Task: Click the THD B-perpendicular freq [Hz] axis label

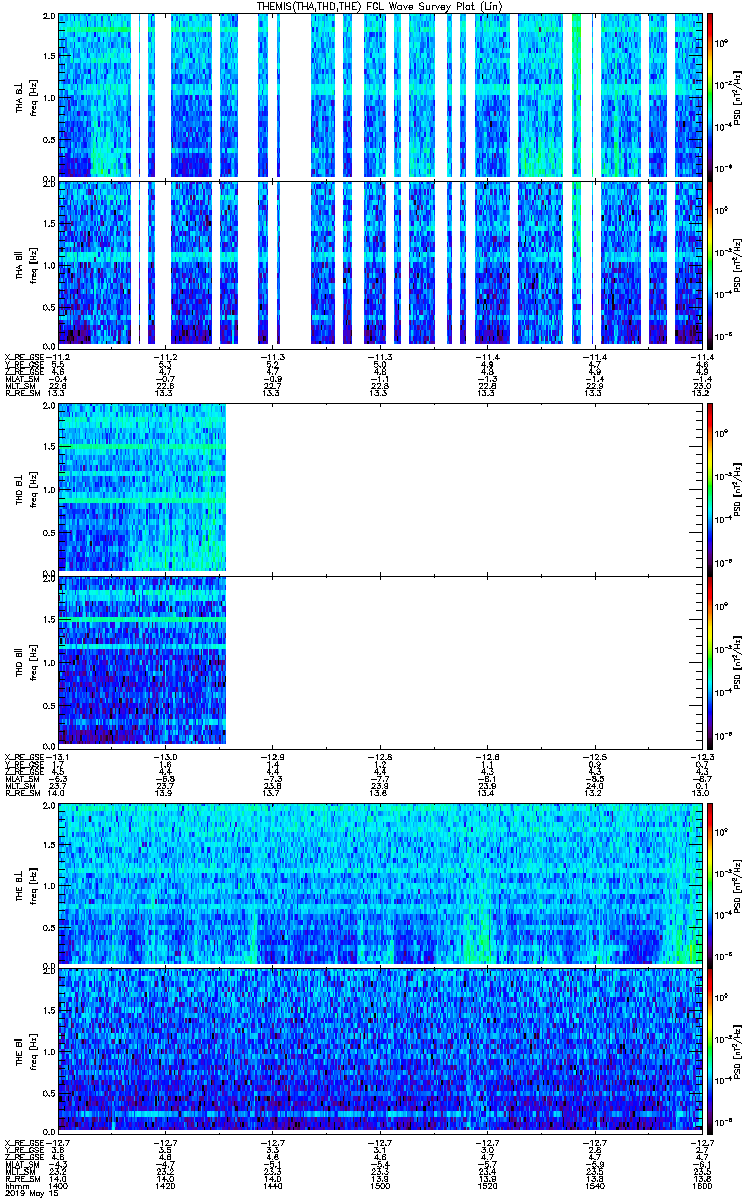Action: [33, 489]
